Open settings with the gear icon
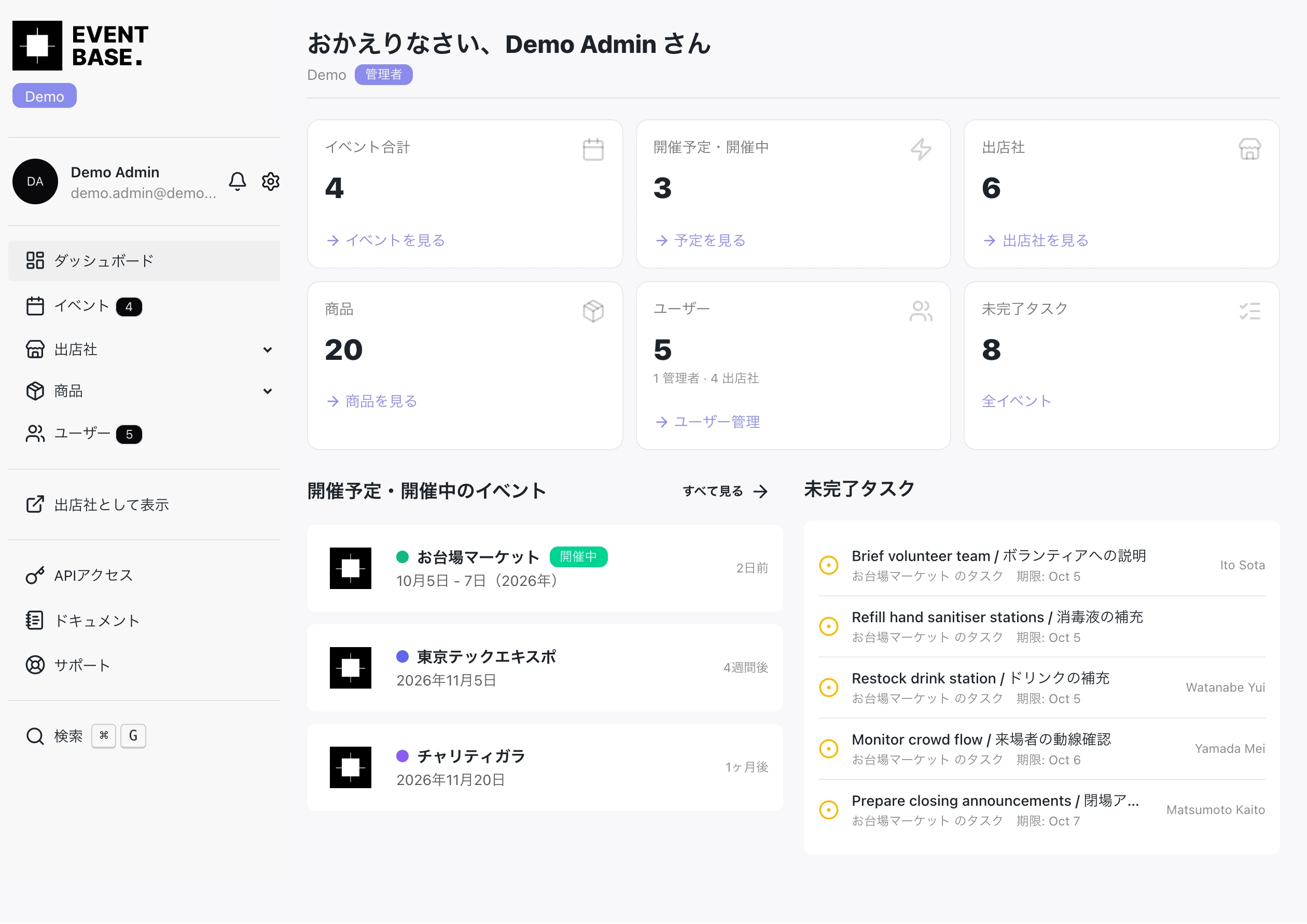The width and height of the screenshot is (1307, 924). pos(270,181)
